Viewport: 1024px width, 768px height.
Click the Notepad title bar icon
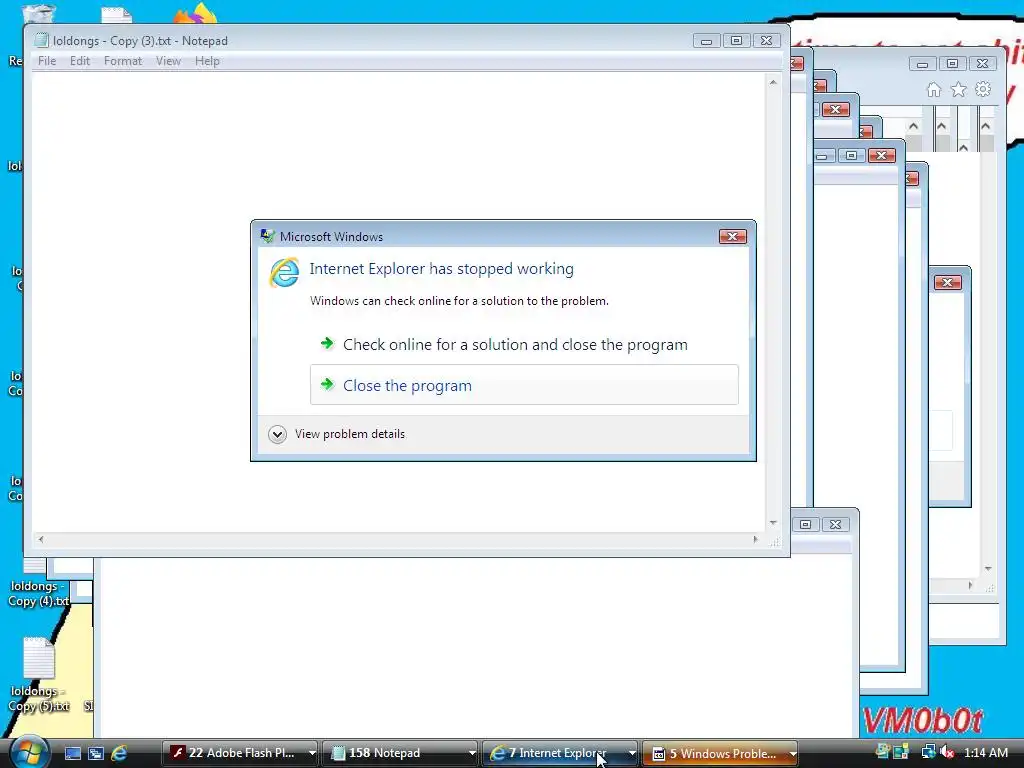click(42, 40)
